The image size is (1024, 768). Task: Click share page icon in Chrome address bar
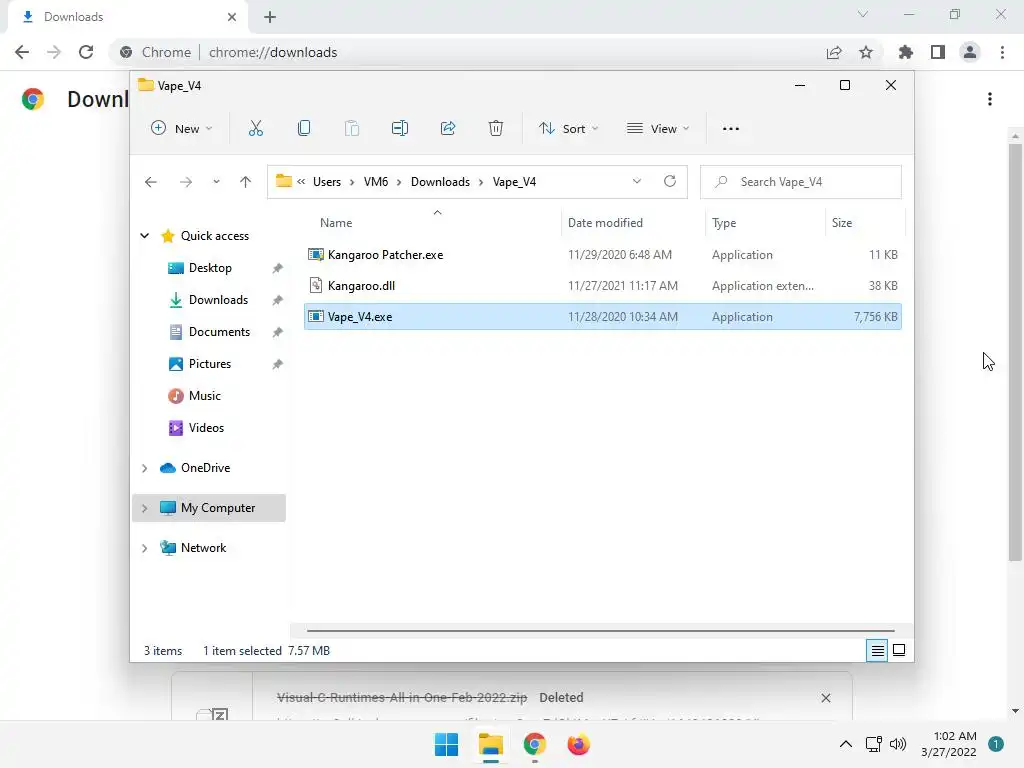(x=834, y=52)
